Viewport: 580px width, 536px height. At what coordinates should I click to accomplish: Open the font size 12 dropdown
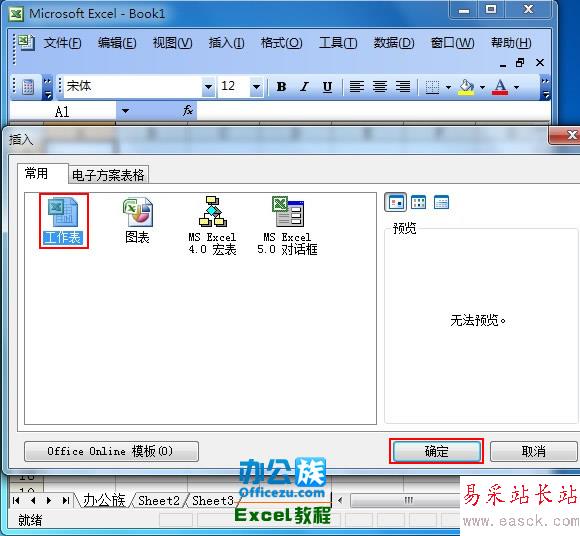[256, 87]
